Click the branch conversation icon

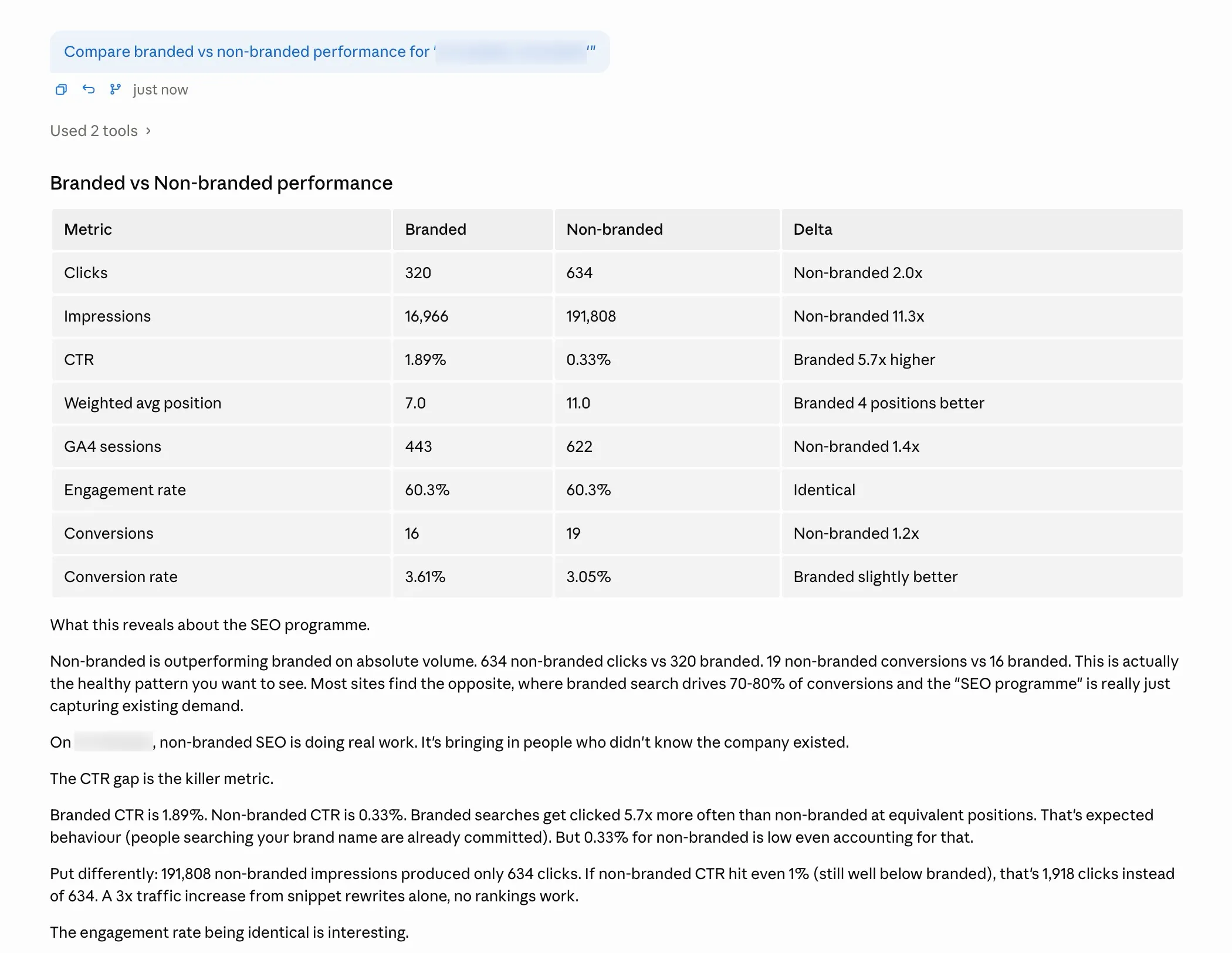coord(115,89)
